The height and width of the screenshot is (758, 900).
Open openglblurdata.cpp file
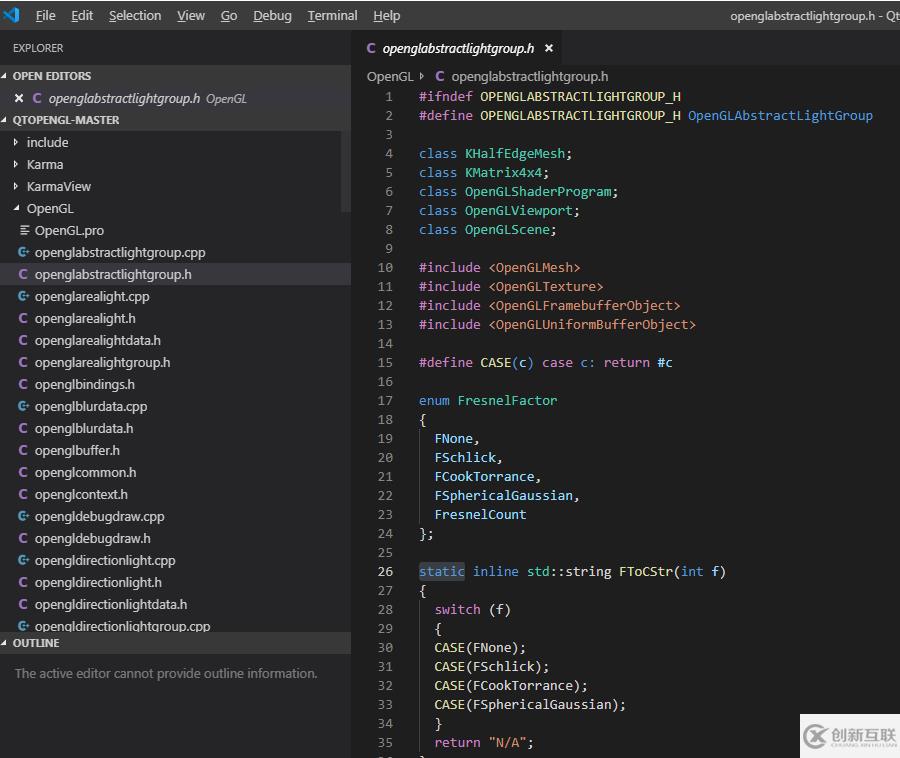point(91,406)
